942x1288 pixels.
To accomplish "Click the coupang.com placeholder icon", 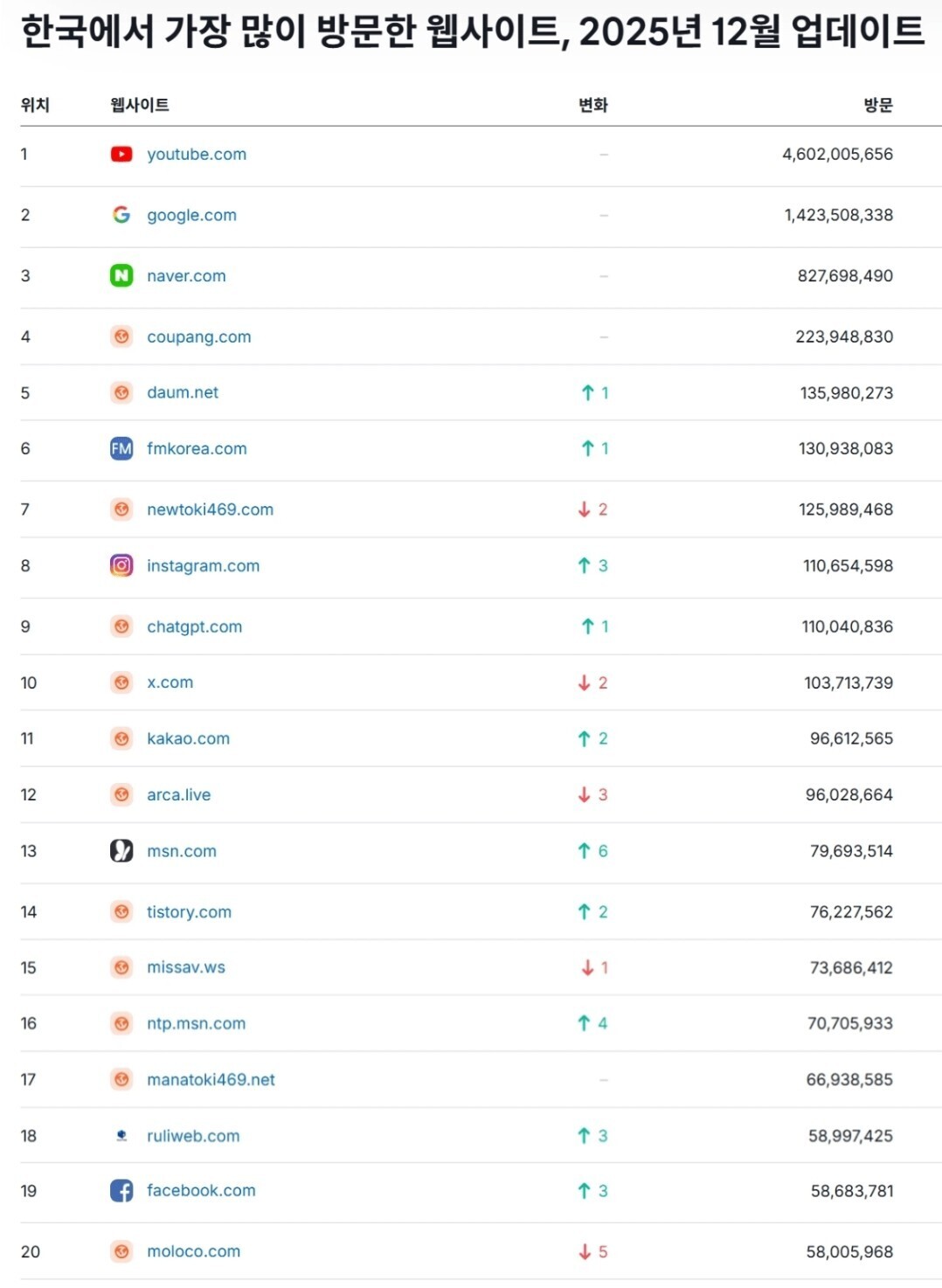I will click(121, 337).
